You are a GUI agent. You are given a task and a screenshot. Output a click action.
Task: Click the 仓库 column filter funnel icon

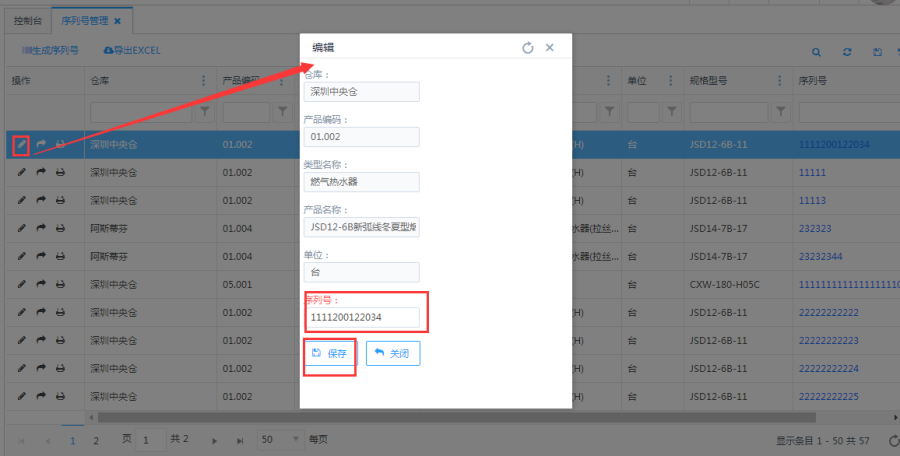pyautogui.click(x=204, y=112)
